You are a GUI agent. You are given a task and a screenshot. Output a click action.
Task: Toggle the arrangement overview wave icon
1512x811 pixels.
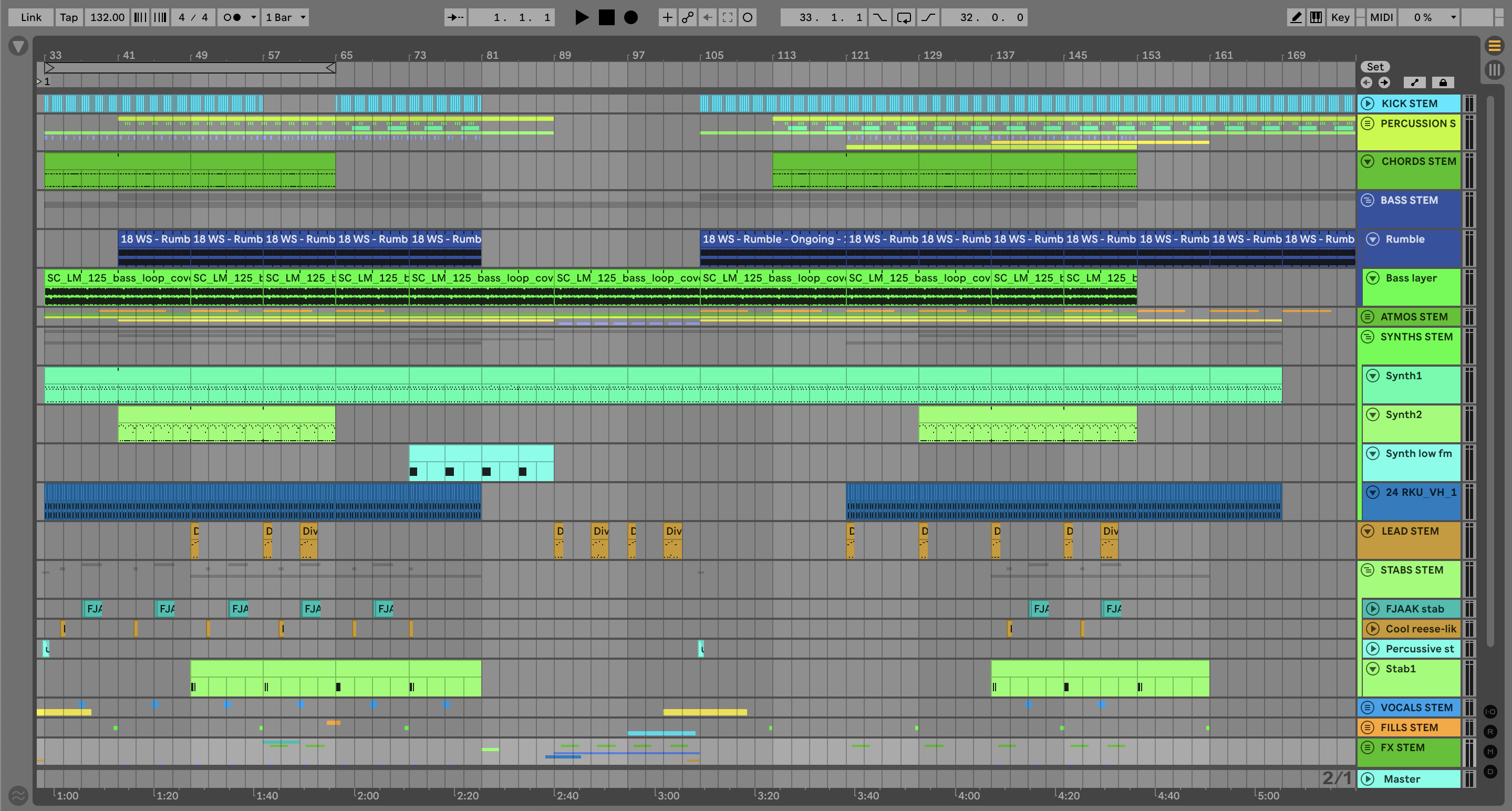click(x=18, y=795)
